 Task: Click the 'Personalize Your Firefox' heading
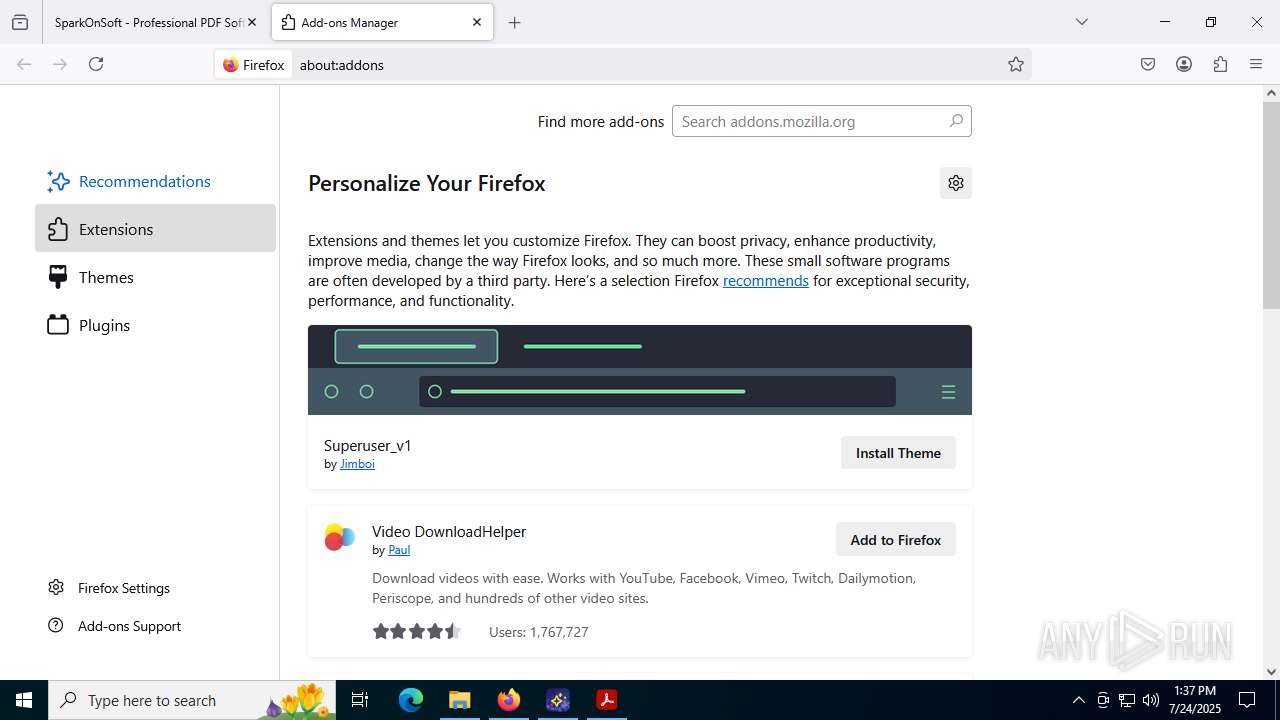pos(427,184)
